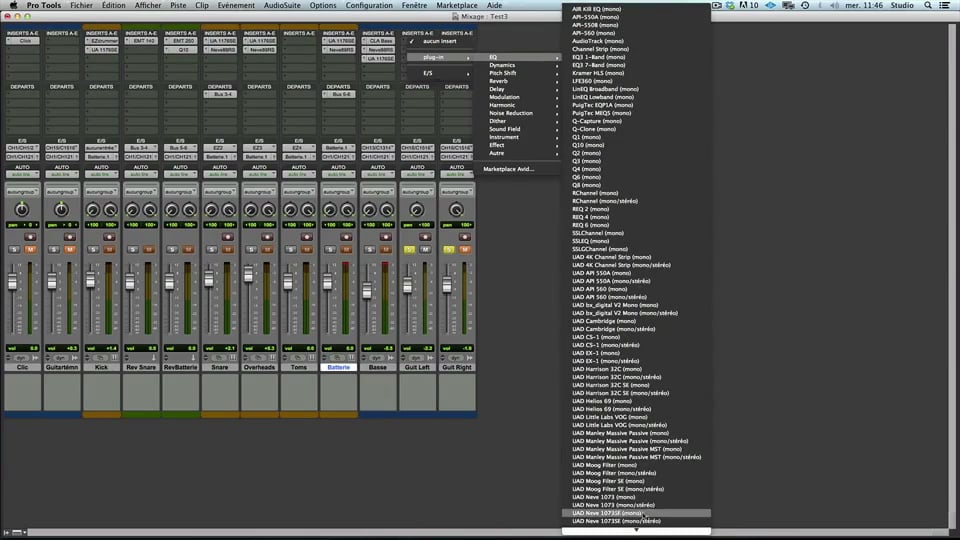Open Q10 insert on RevBatterie track

pyautogui.click(x=181, y=50)
